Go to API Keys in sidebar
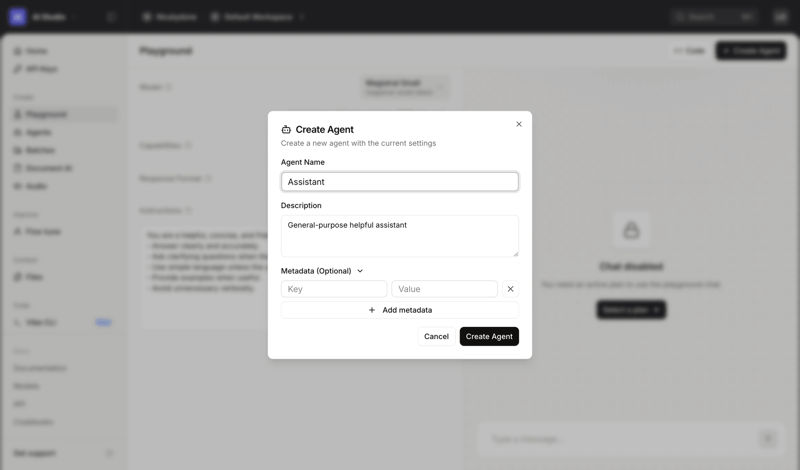 tap(42, 69)
